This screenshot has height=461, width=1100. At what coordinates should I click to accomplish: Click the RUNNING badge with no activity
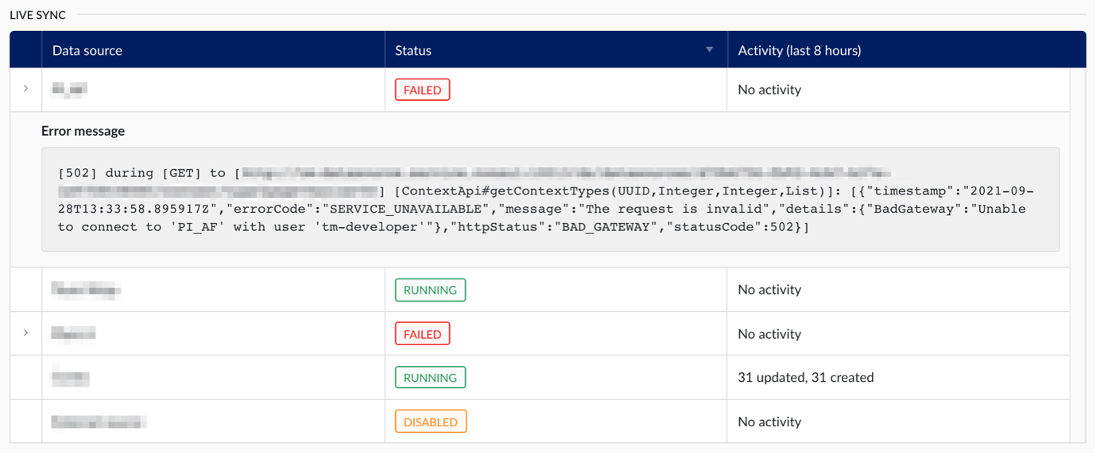coord(430,290)
